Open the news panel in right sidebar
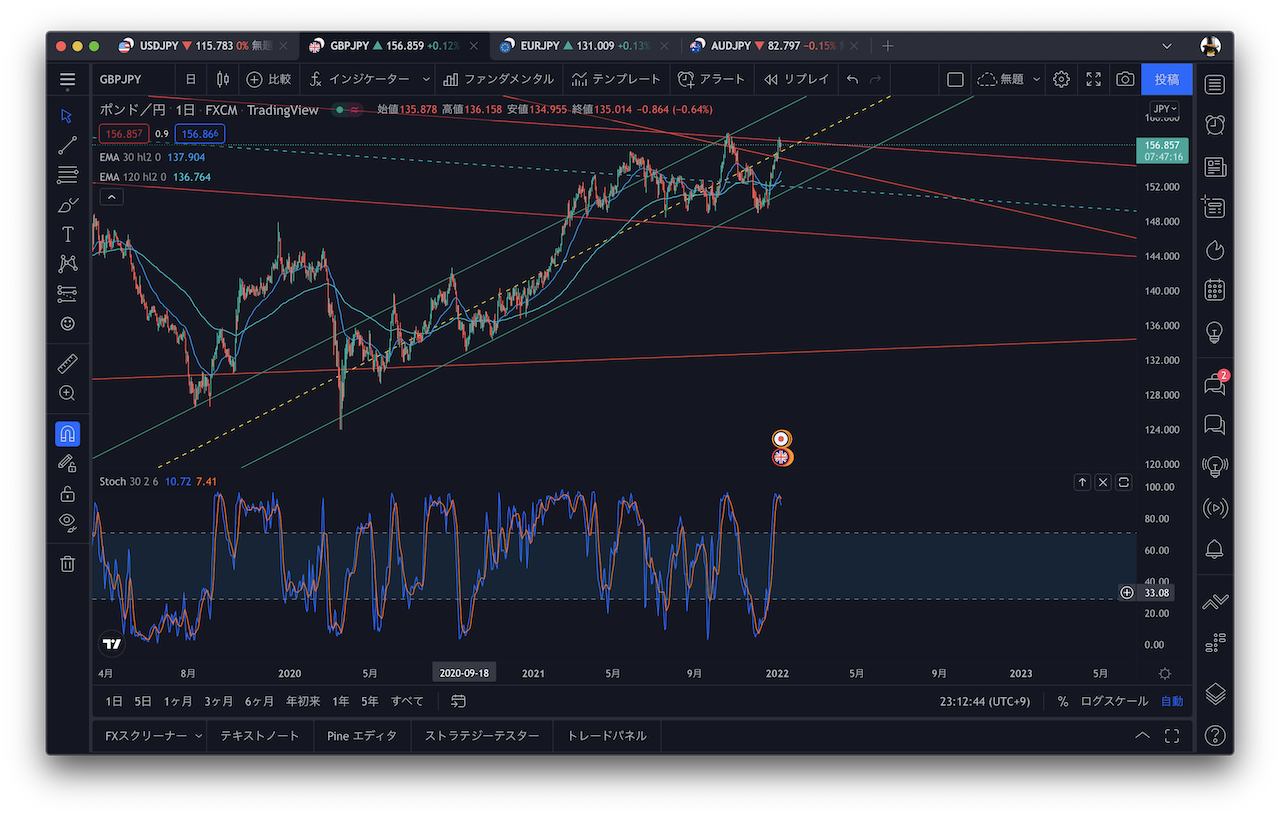 [1215, 167]
